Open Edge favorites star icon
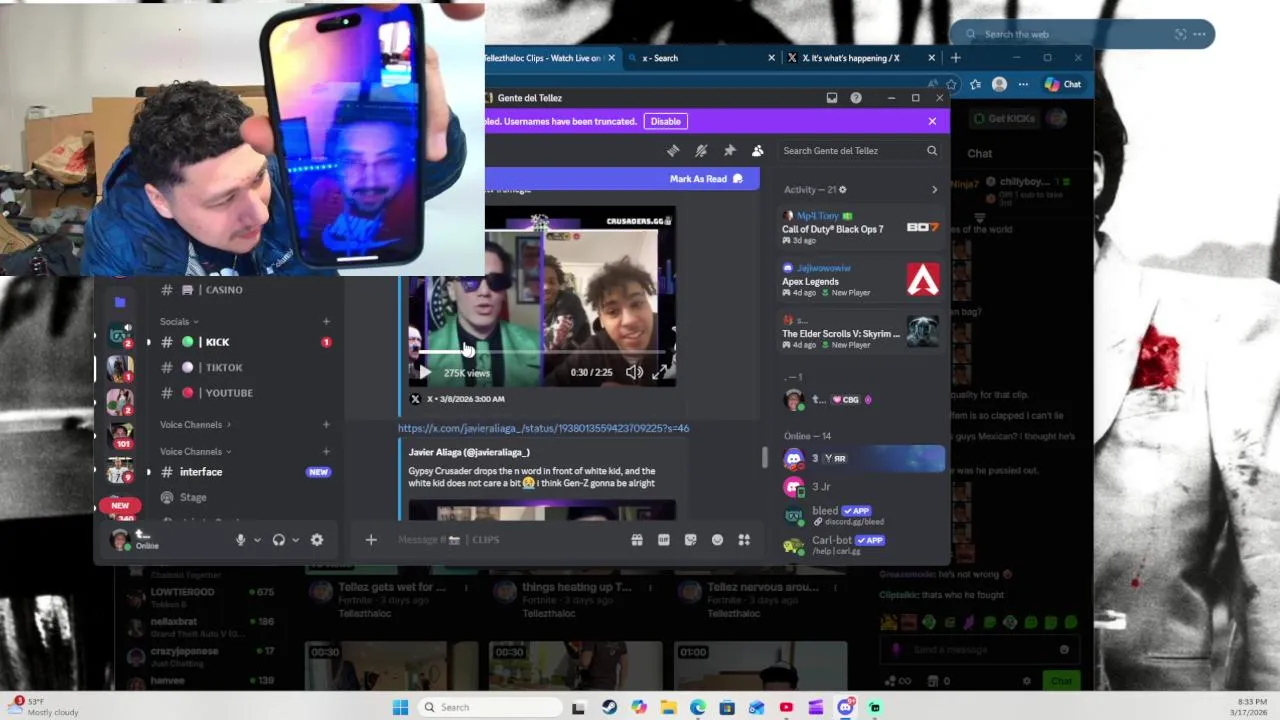 tap(952, 85)
